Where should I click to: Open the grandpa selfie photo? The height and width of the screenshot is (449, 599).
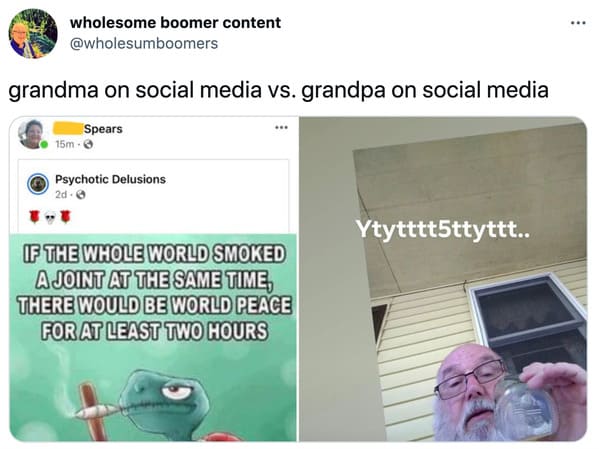pos(443,279)
